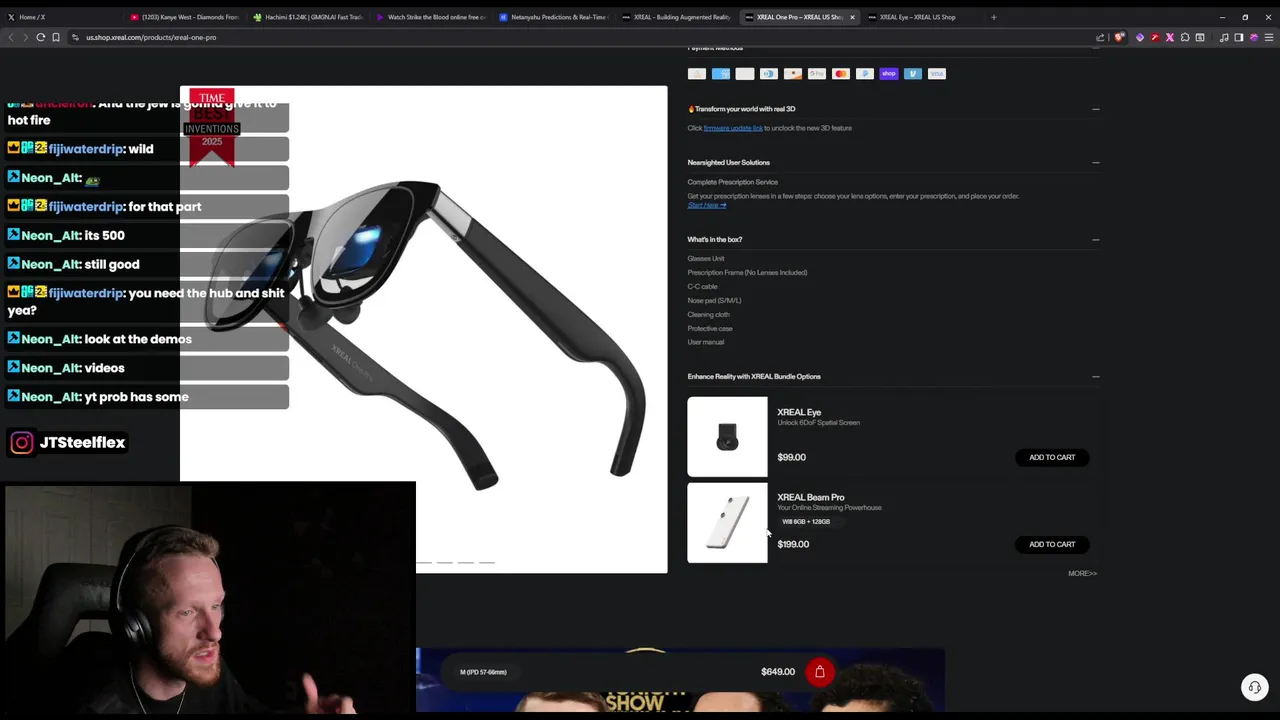Click the "Prescription Frame (No Lenses Included)" item

point(747,272)
